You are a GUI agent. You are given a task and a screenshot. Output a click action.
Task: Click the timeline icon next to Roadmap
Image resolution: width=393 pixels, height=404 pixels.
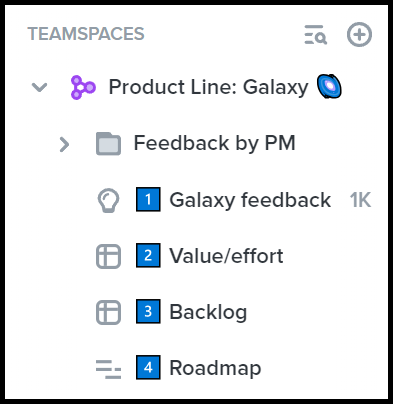pyautogui.click(x=108, y=369)
